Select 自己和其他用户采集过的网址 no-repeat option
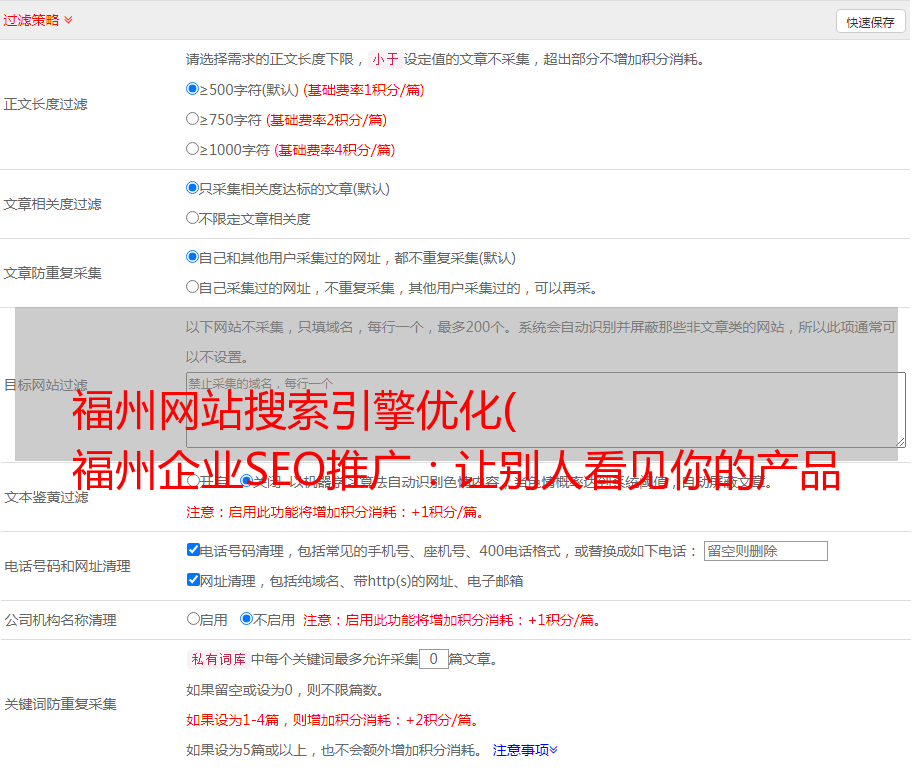The image size is (912, 768). [192, 257]
